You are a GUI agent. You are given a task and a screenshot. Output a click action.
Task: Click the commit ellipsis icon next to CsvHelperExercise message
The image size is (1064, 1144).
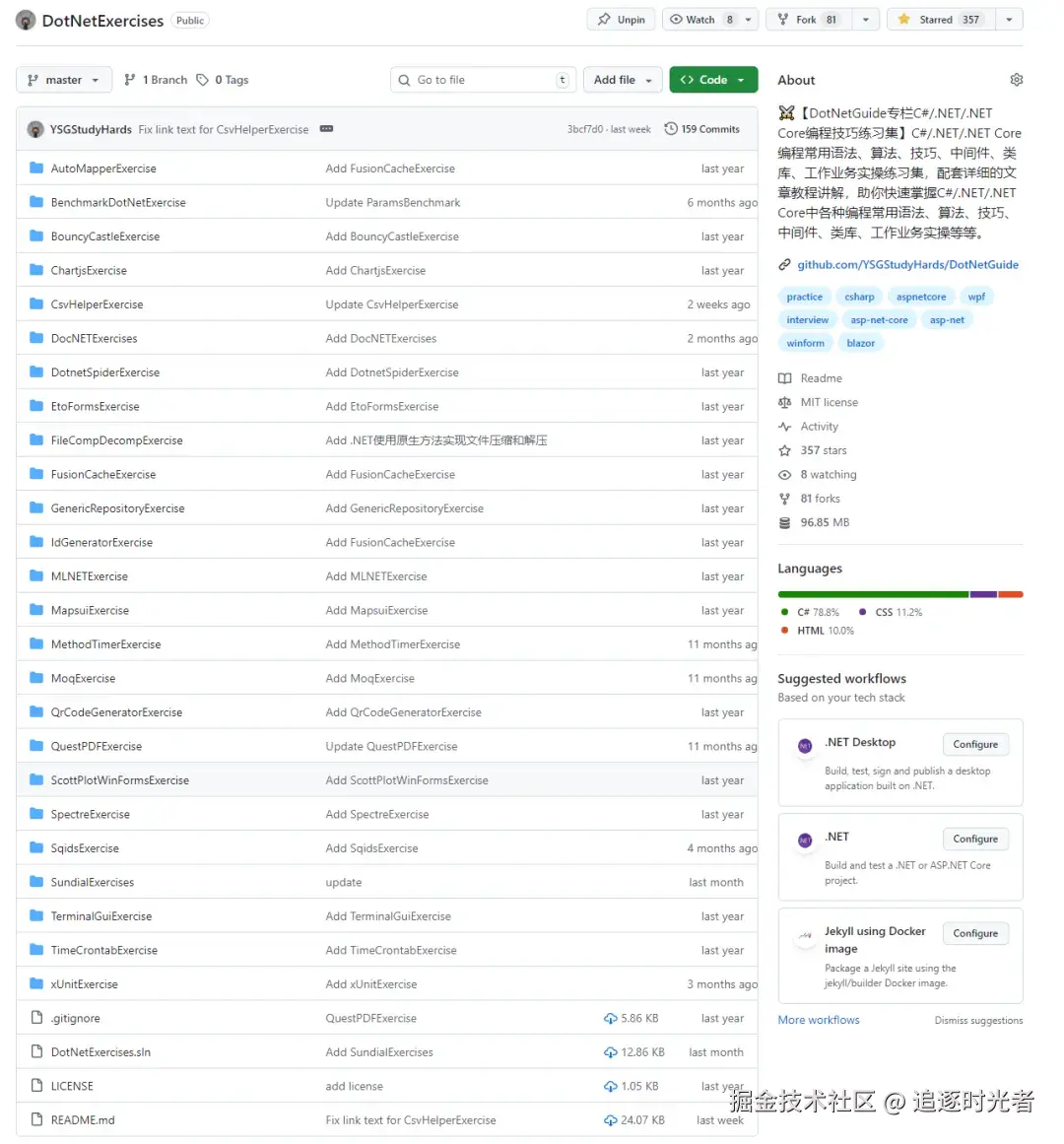[327, 129]
